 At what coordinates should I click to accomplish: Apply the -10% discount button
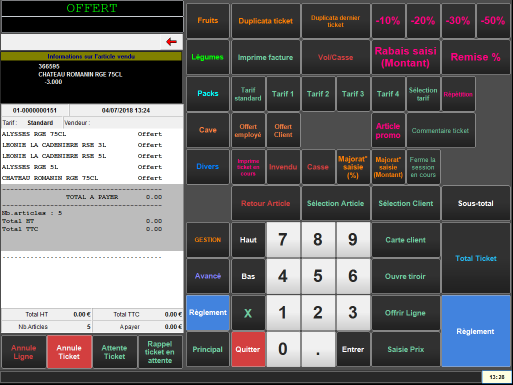tap(388, 21)
